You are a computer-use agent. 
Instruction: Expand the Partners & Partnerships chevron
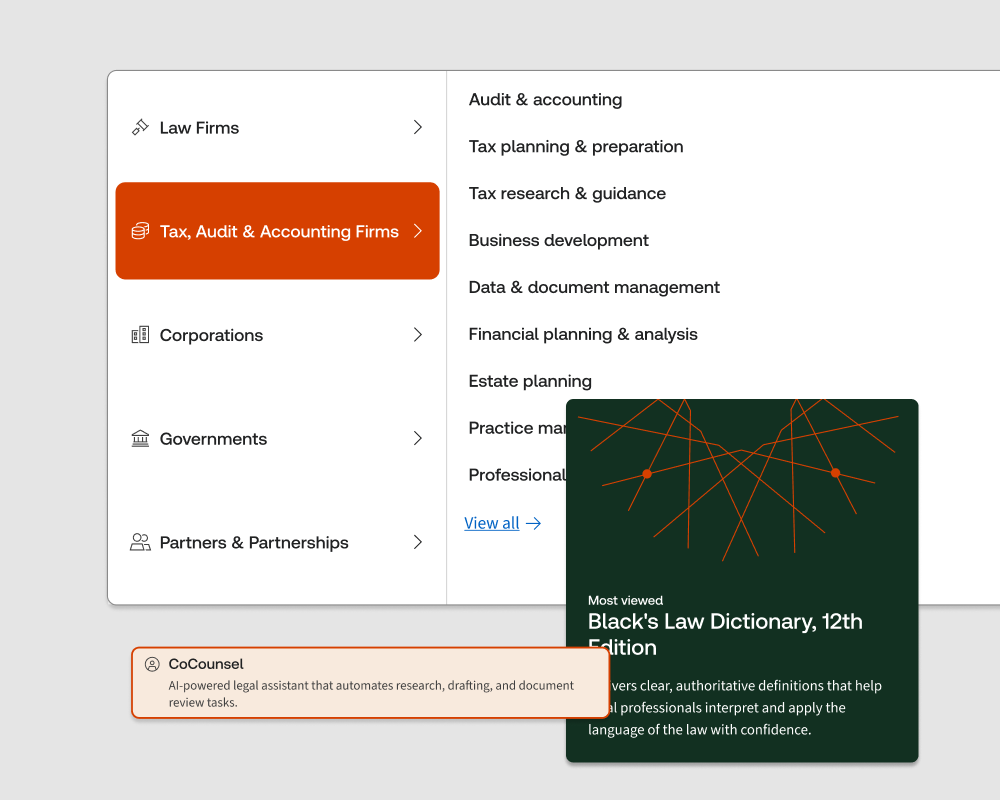coord(418,542)
